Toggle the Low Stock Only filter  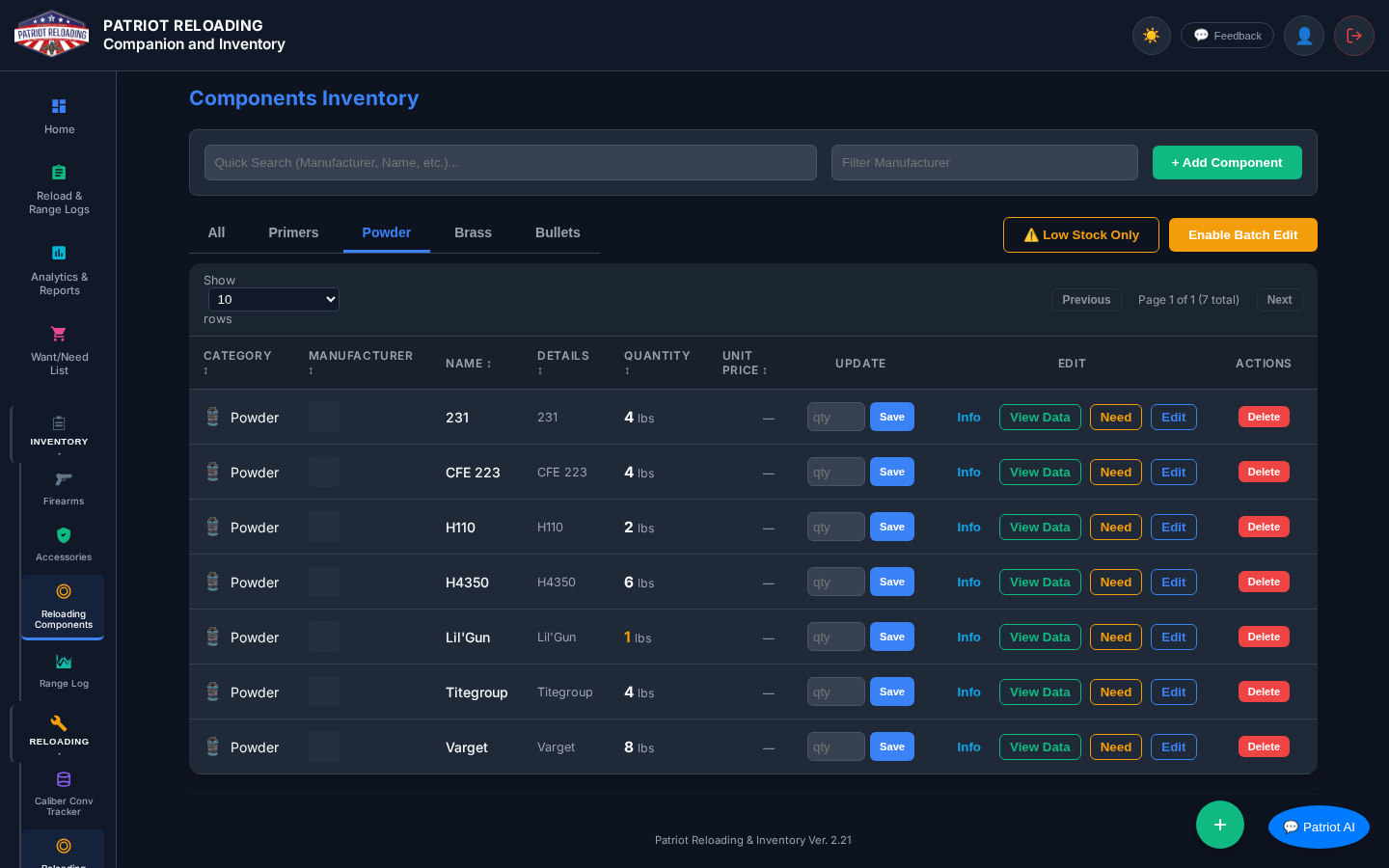coord(1081,234)
